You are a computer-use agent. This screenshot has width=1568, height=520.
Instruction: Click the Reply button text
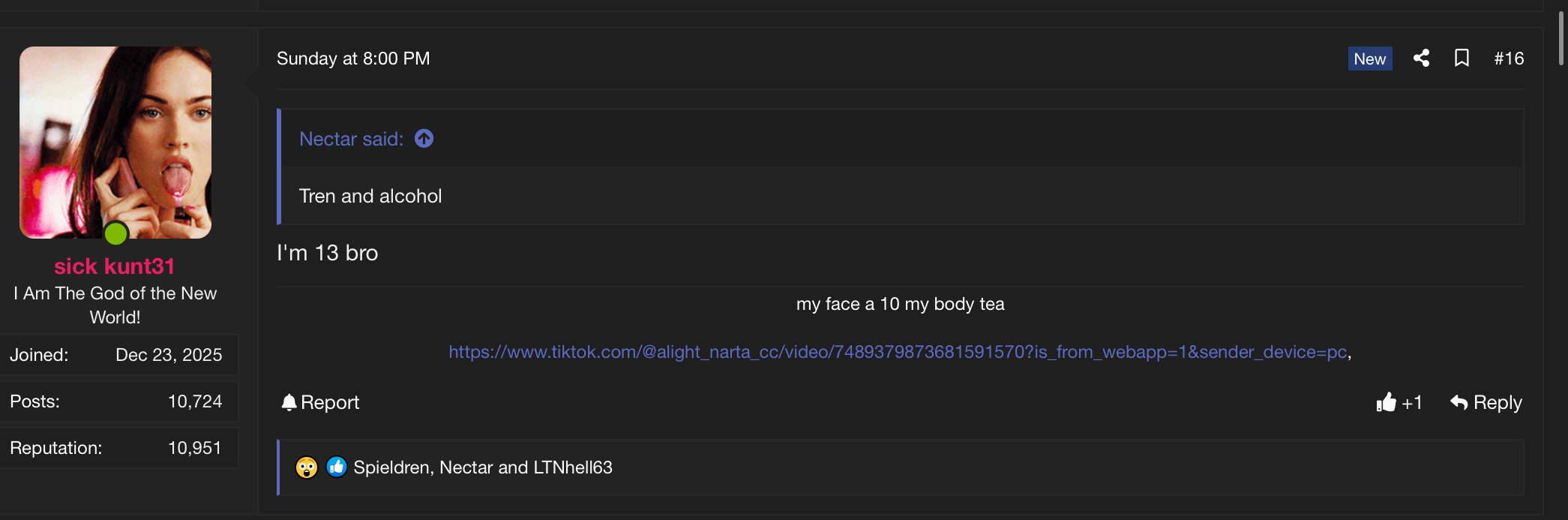1498,403
